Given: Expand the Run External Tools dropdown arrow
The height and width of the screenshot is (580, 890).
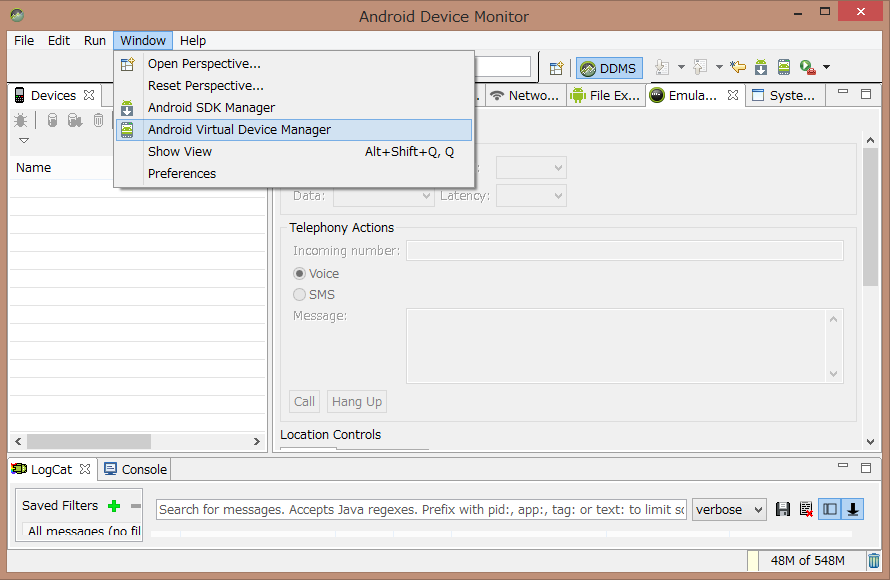Looking at the screenshot, I should coord(826,67).
